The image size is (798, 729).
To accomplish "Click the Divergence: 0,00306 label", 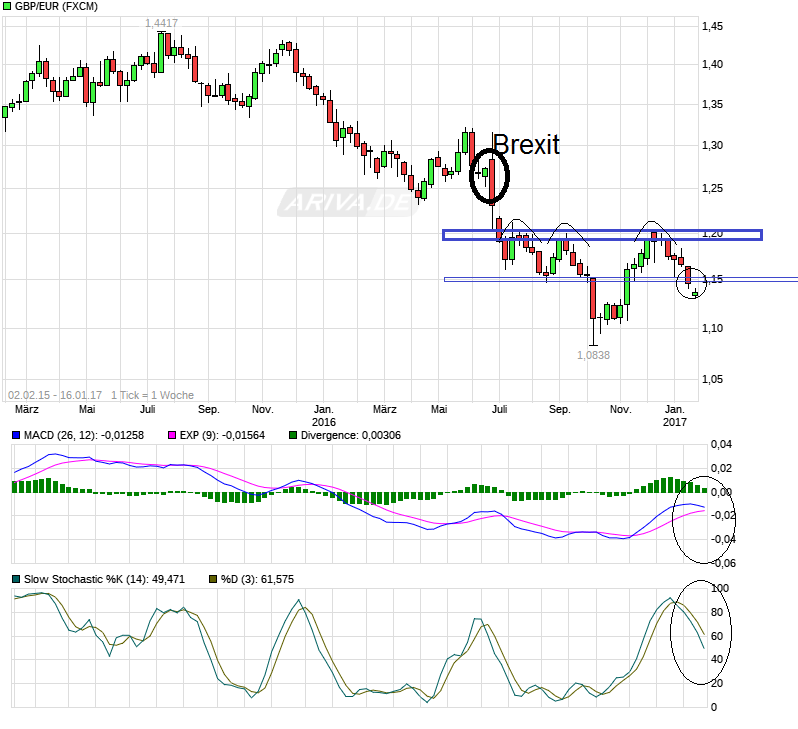I will (351, 435).
